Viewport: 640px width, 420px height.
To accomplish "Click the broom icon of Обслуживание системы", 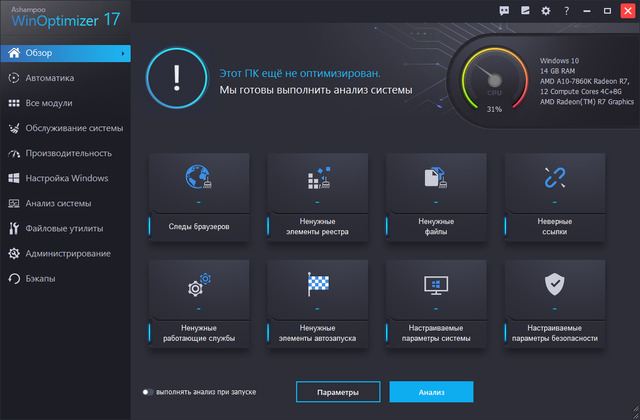I will [x=14, y=129].
